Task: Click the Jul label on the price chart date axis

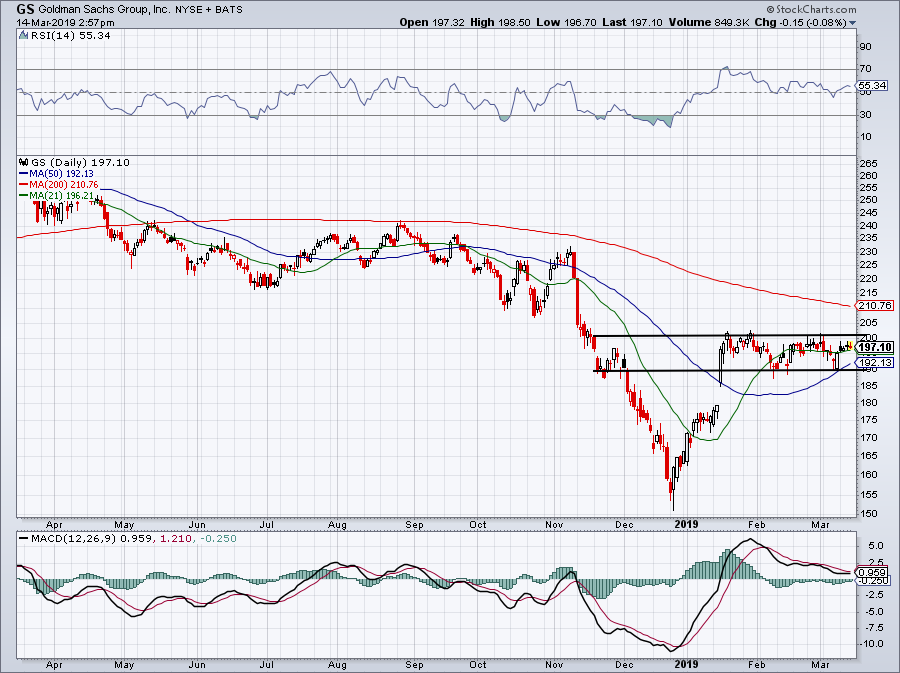Action: tap(266, 525)
